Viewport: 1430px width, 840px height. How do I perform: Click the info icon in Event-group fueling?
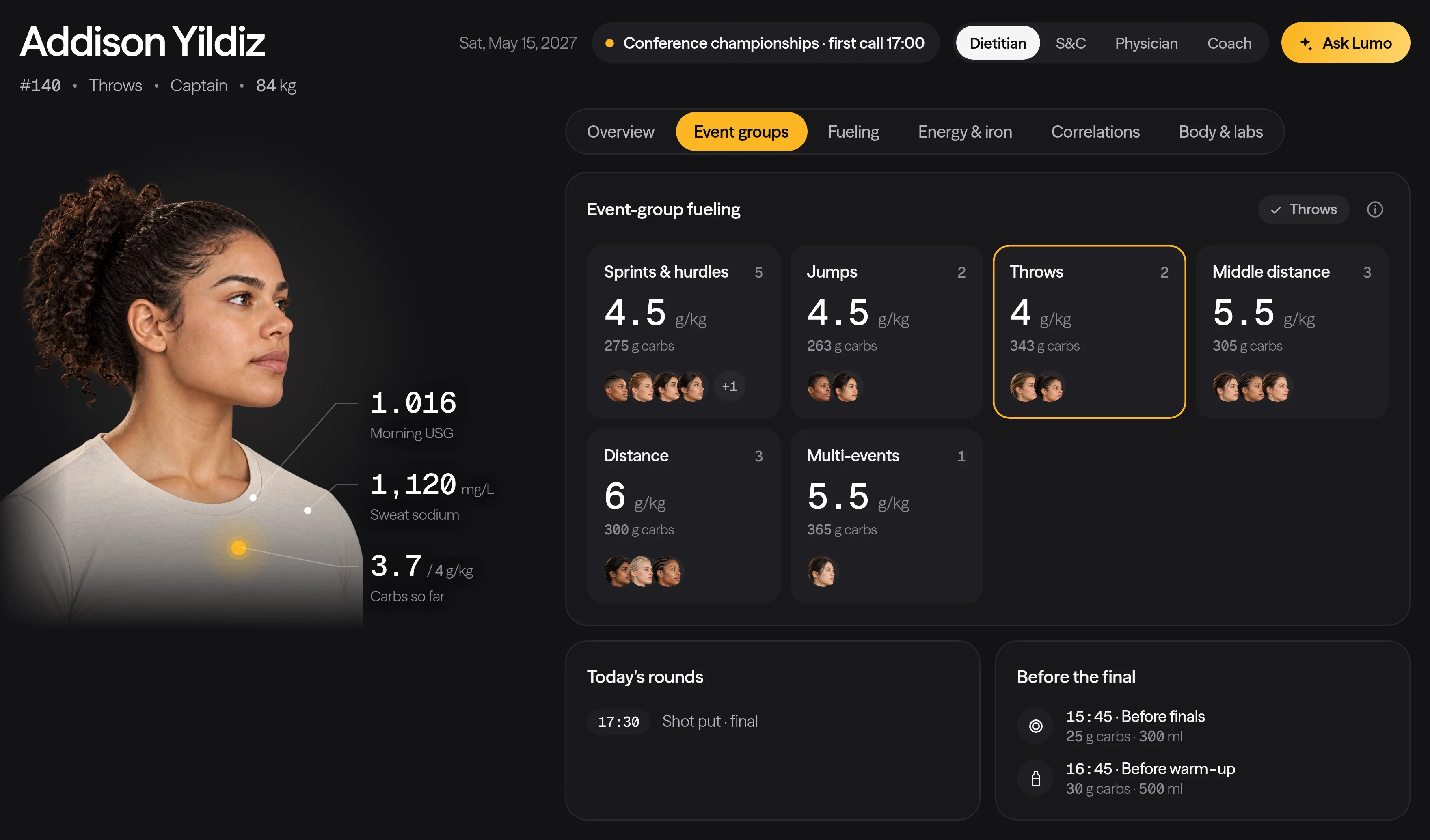click(1374, 209)
